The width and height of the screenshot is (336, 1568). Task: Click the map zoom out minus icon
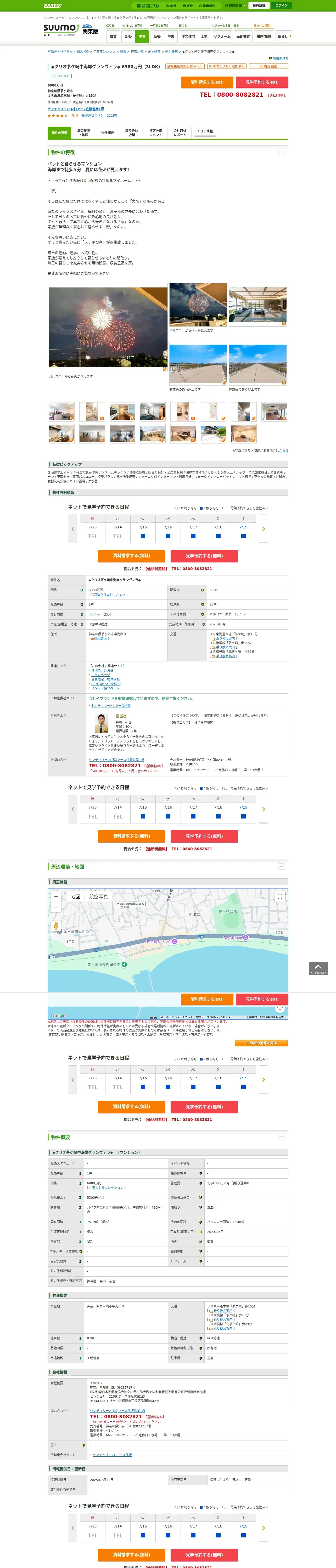pyautogui.click(x=55, y=907)
